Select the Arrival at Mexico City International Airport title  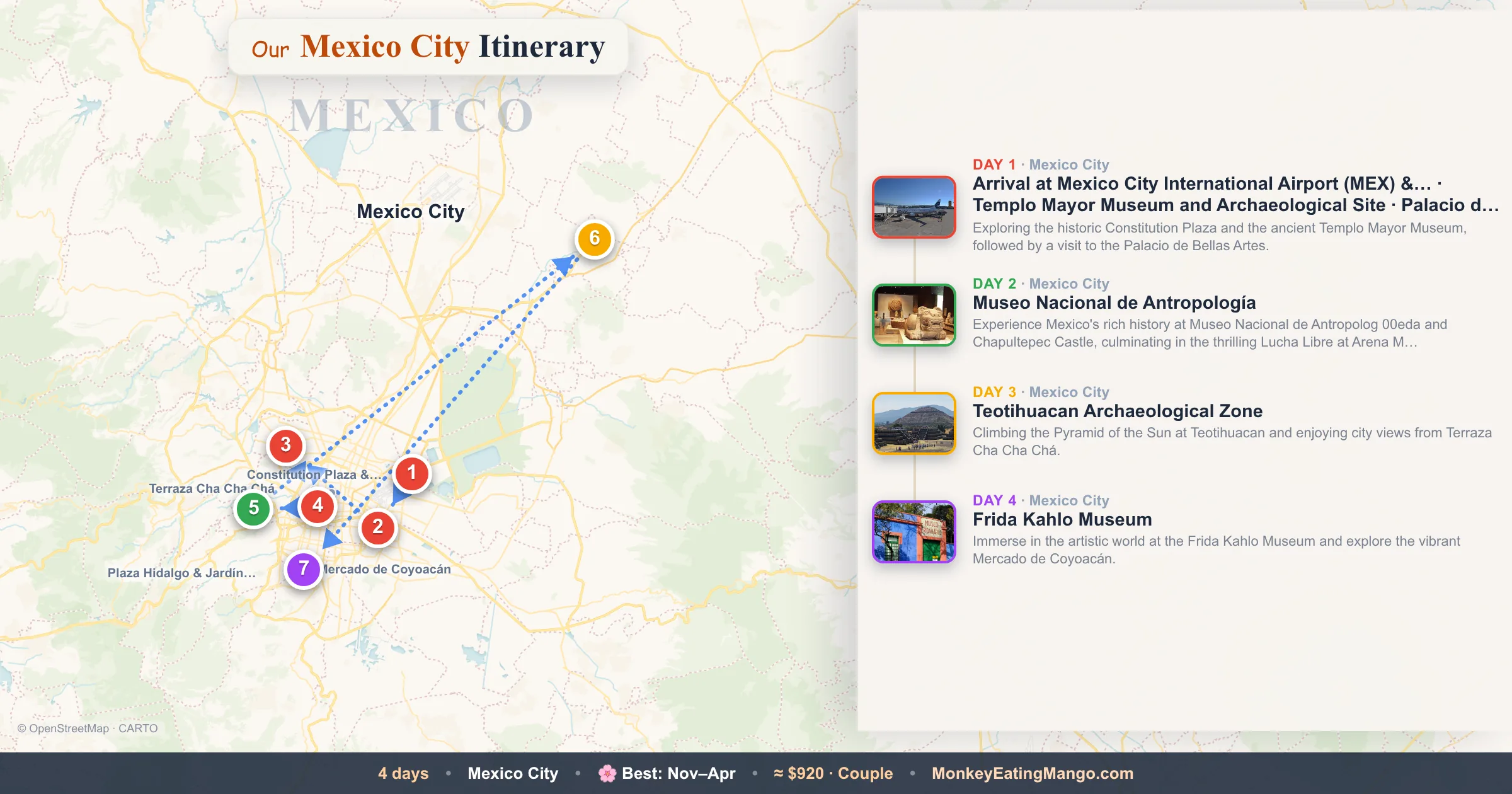coord(1202,183)
